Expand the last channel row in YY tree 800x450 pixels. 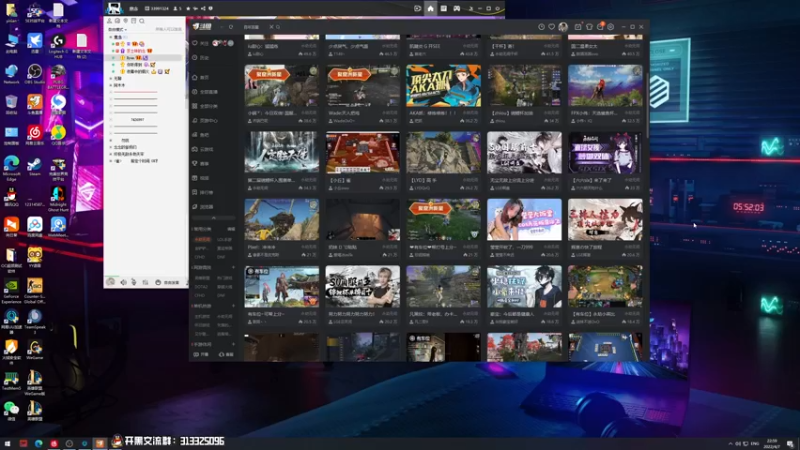click(111, 161)
